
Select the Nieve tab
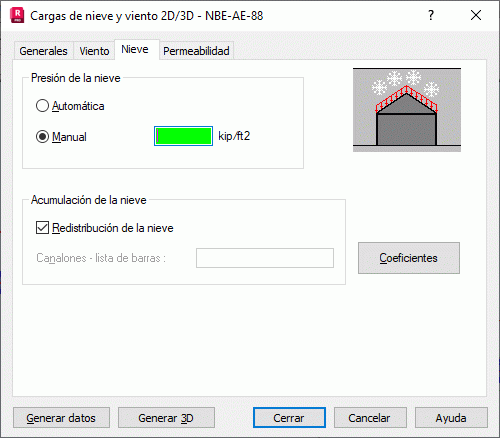tap(135, 49)
